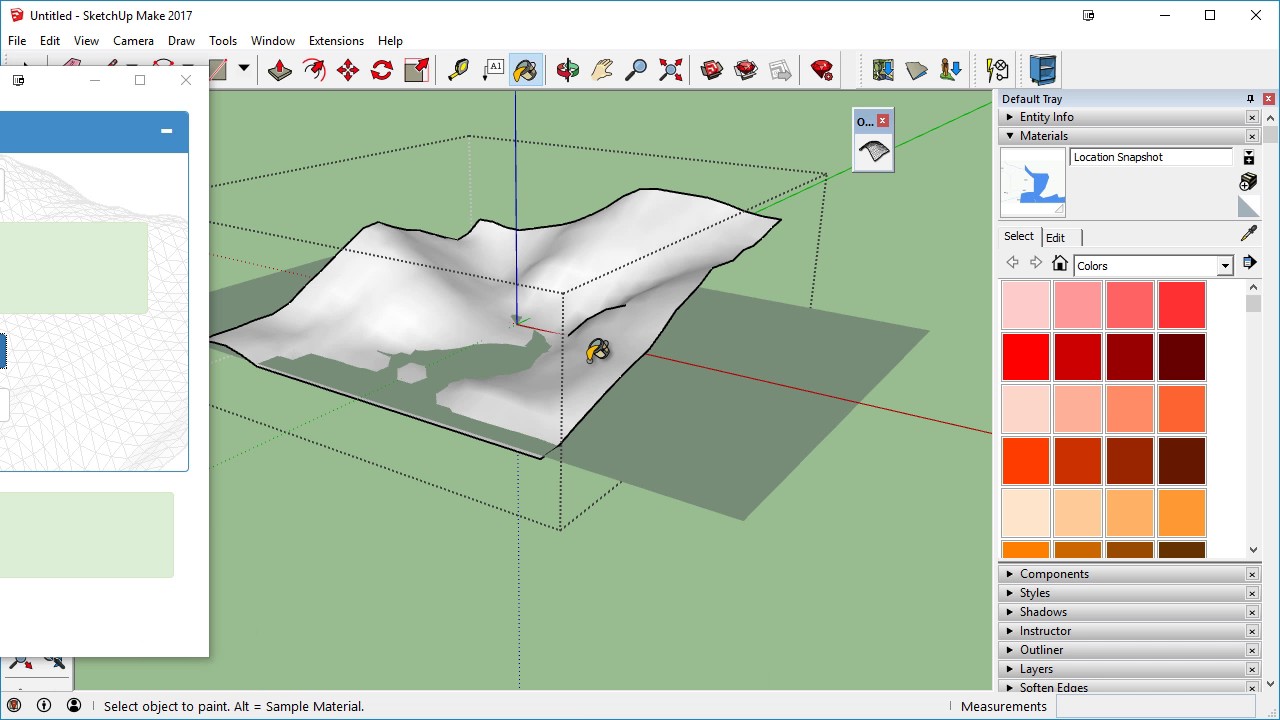
Task: Expand the Layers panel
Action: [1125, 669]
